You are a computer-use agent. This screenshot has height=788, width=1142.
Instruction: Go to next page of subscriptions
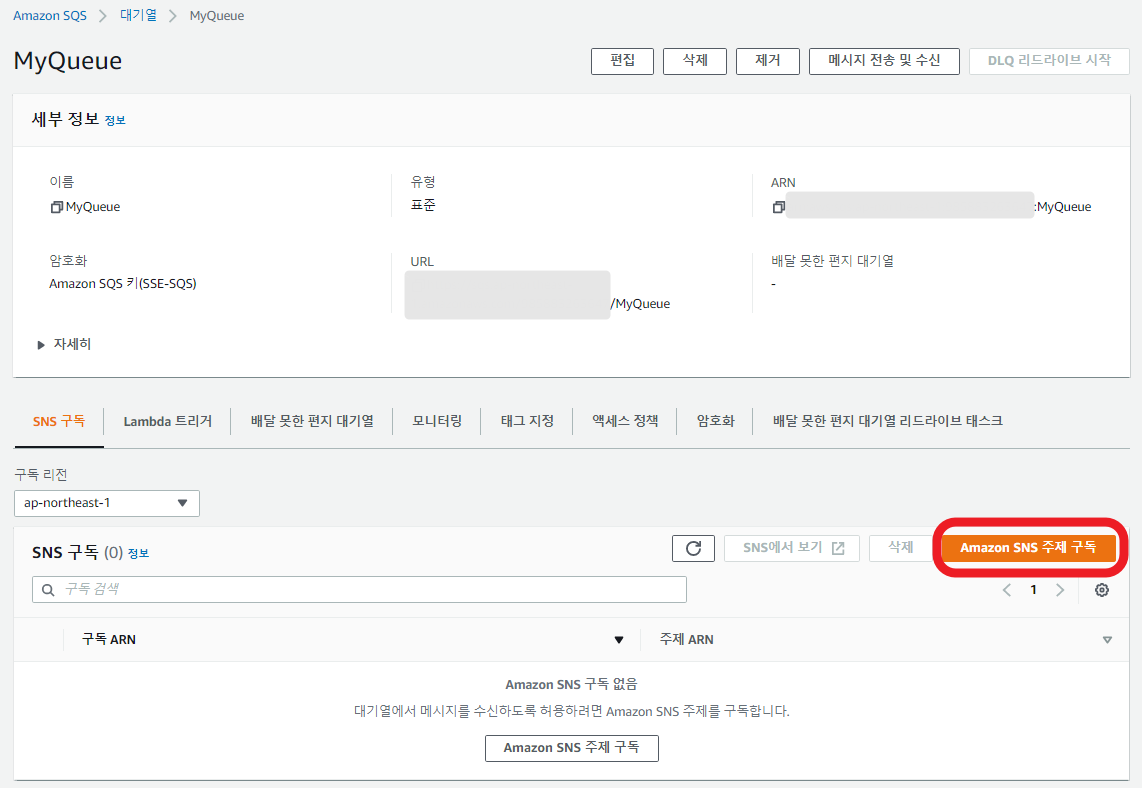click(x=1060, y=590)
